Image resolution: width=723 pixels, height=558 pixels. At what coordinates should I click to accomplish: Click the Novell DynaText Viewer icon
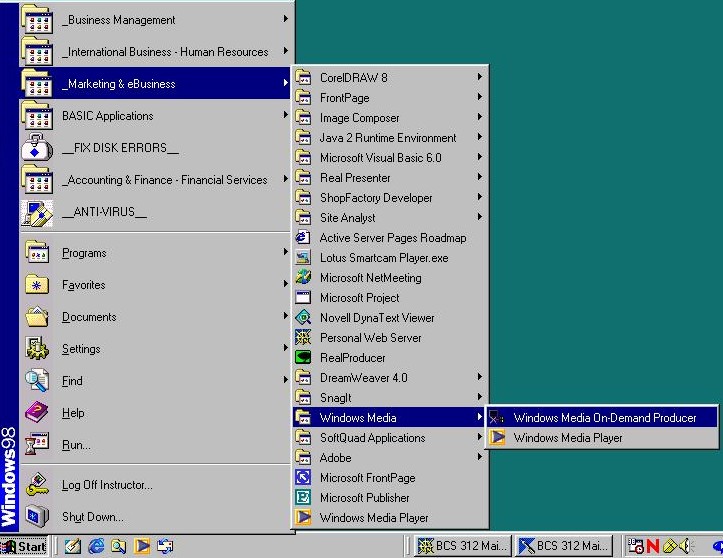click(303, 317)
